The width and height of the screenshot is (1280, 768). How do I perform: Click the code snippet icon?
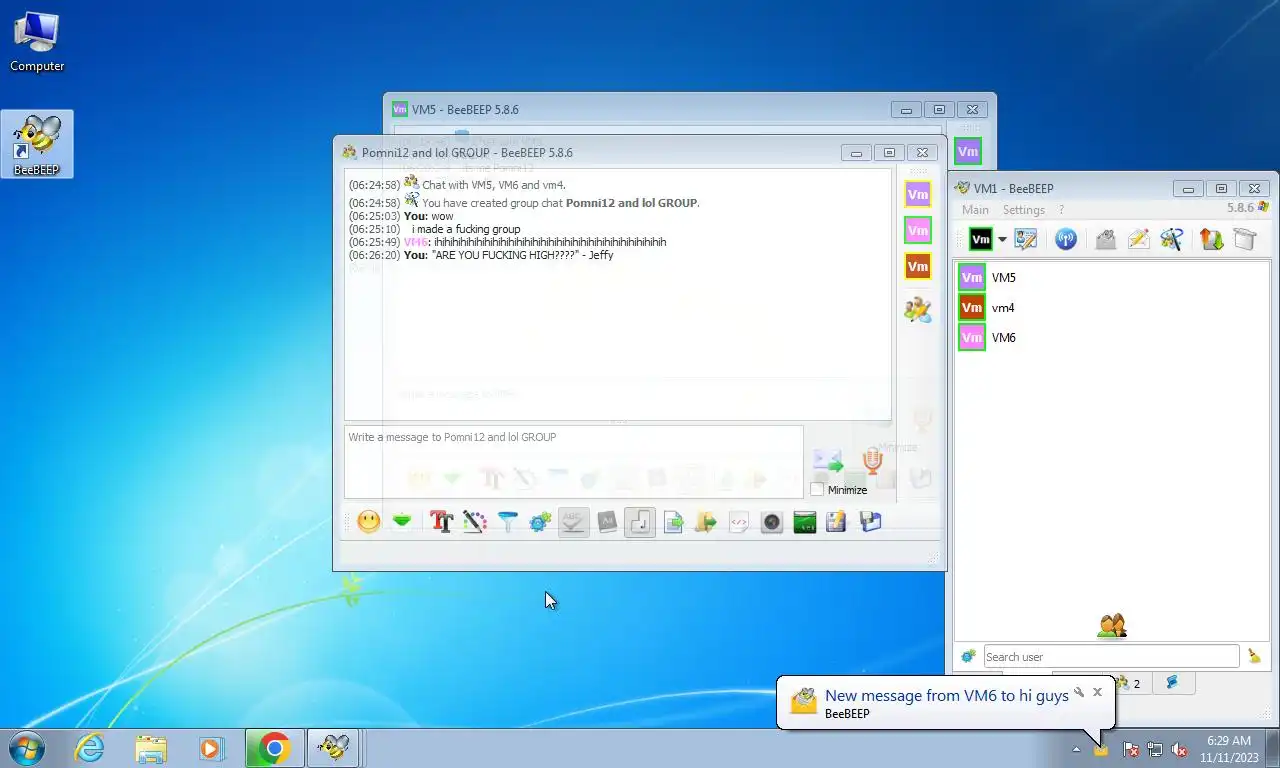(739, 522)
